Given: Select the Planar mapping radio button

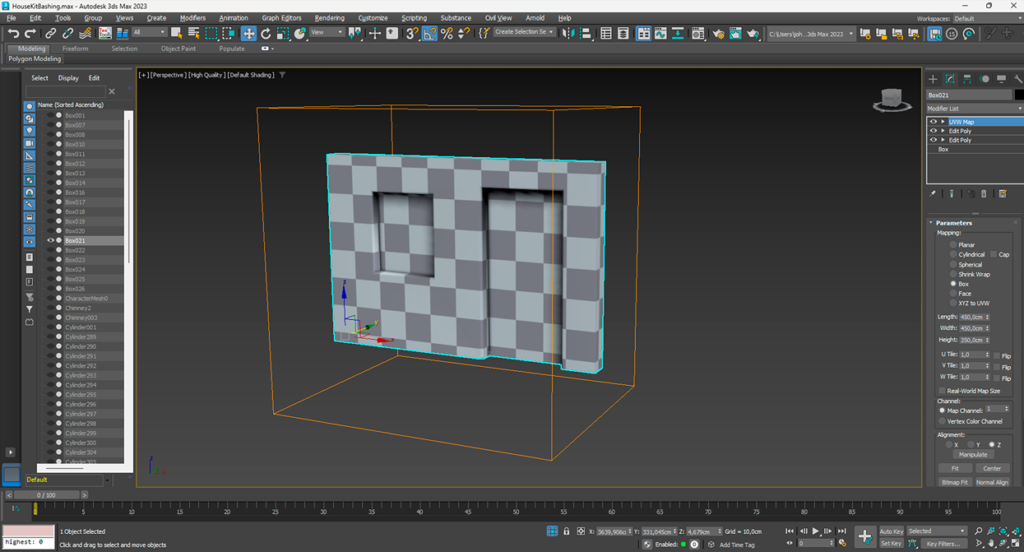Looking at the screenshot, I should tap(952, 244).
